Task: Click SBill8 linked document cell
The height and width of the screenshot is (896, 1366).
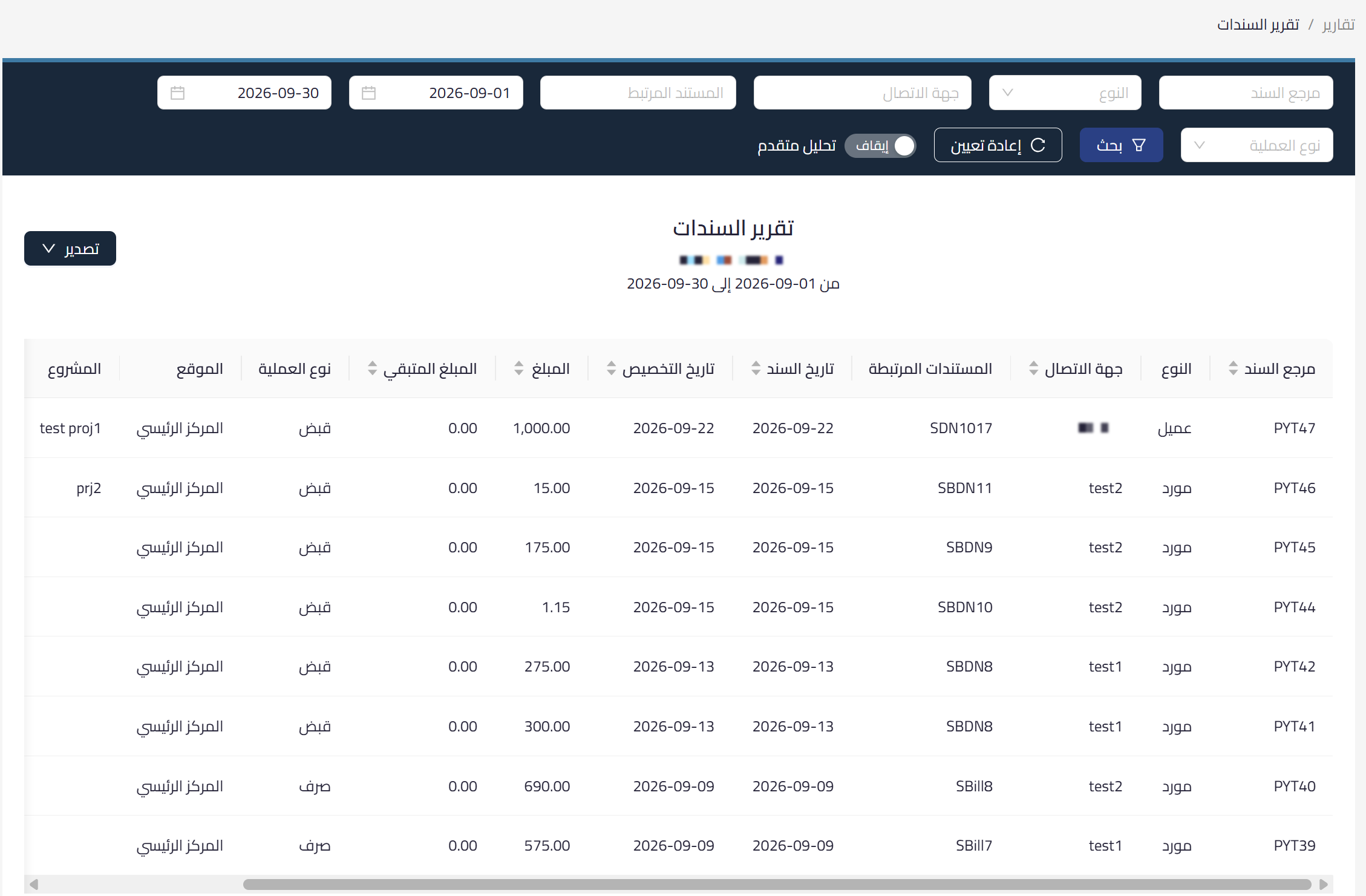Action: (x=974, y=786)
